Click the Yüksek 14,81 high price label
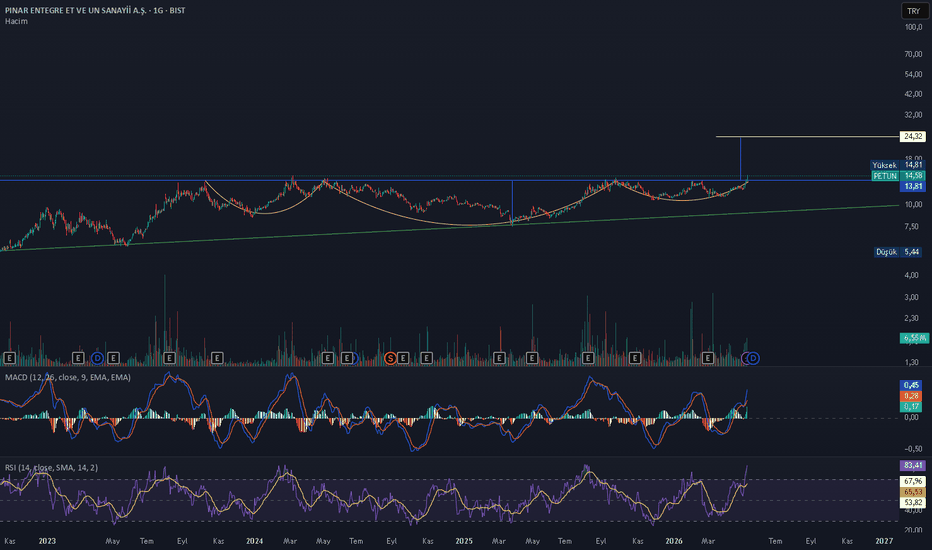932x550 pixels. pos(898,165)
